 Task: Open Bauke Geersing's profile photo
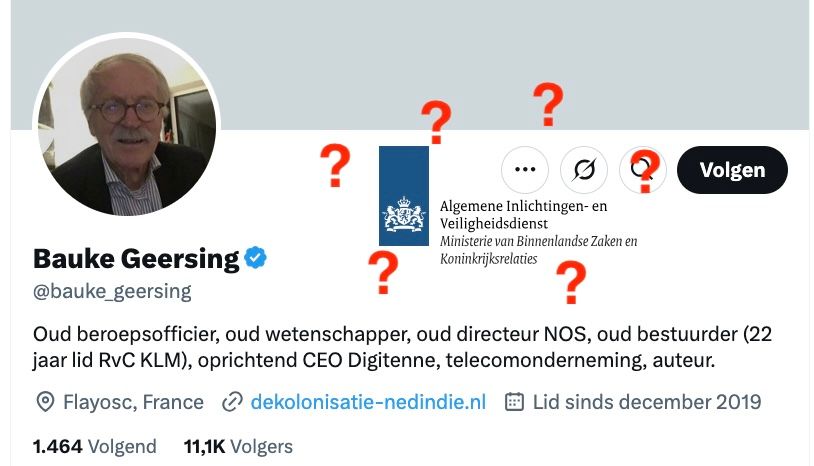pos(126,127)
